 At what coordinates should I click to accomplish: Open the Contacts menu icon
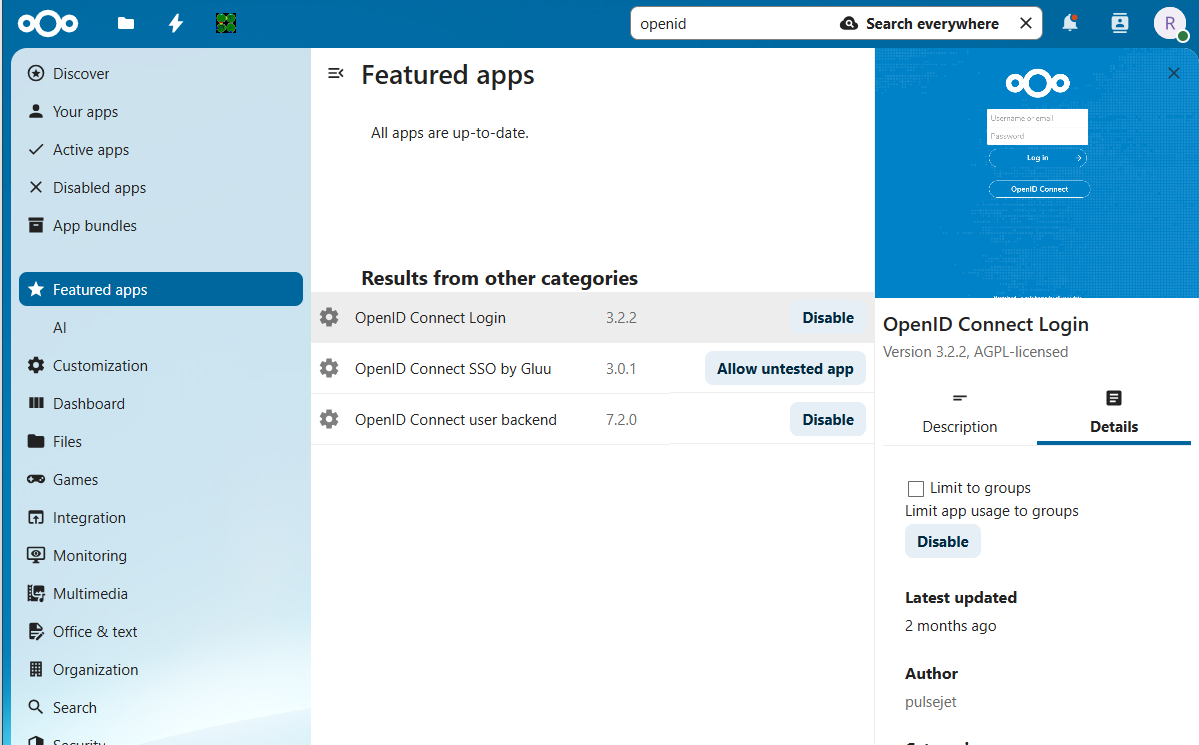(x=1120, y=23)
